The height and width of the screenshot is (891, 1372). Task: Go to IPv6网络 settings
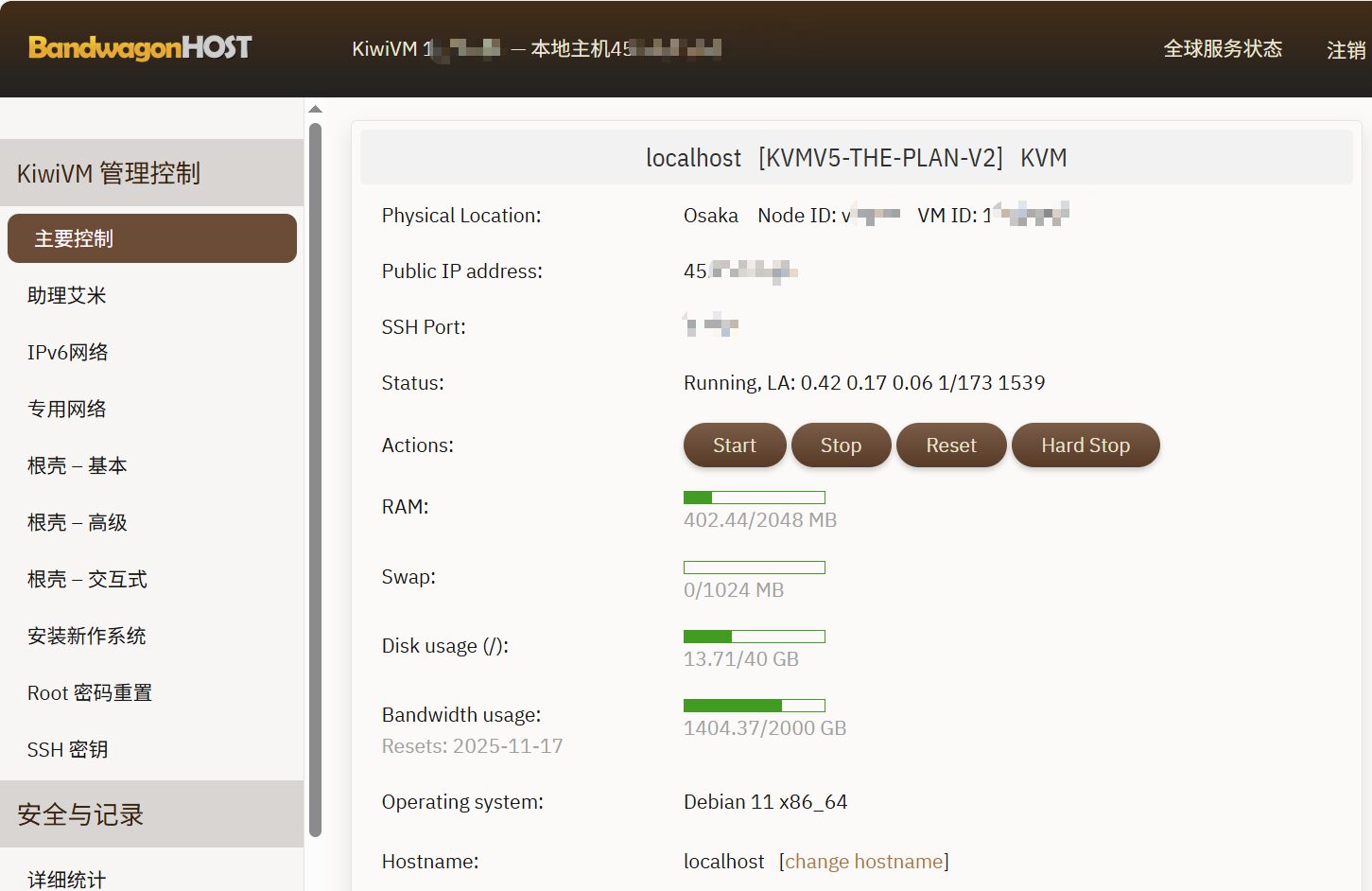(x=68, y=352)
